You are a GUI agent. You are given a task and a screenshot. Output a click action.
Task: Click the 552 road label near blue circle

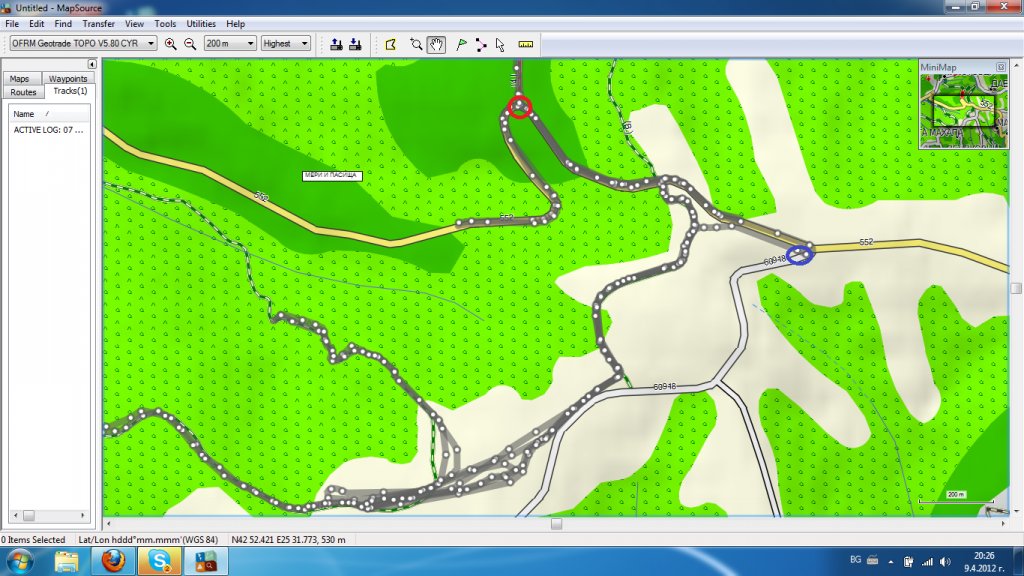click(x=866, y=242)
